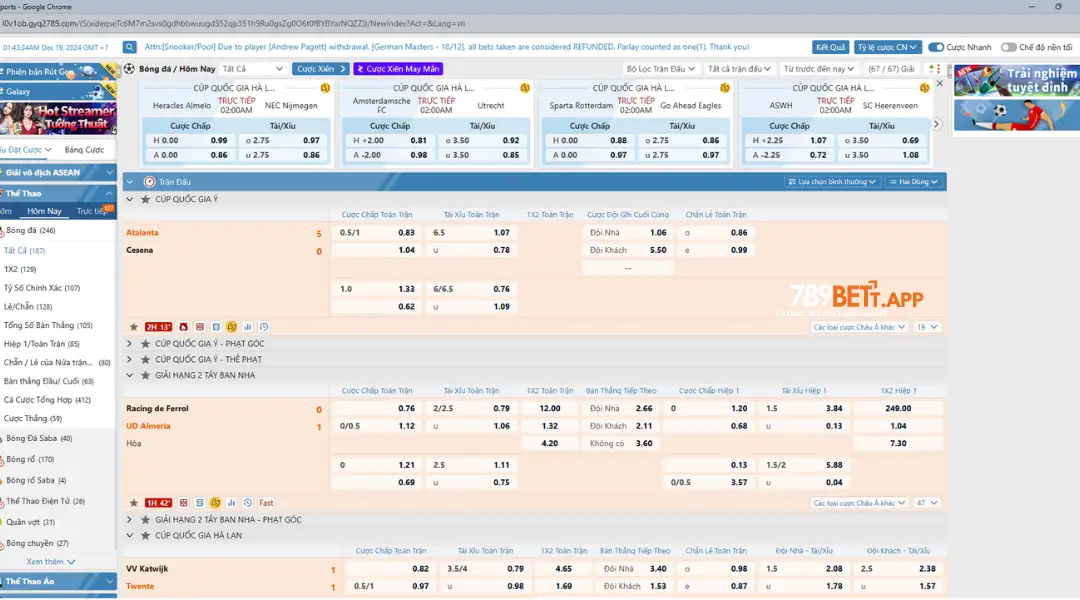Screen dimensions: 1080x600
Task: Show next featured match cards arrow
Action: (x=936, y=125)
